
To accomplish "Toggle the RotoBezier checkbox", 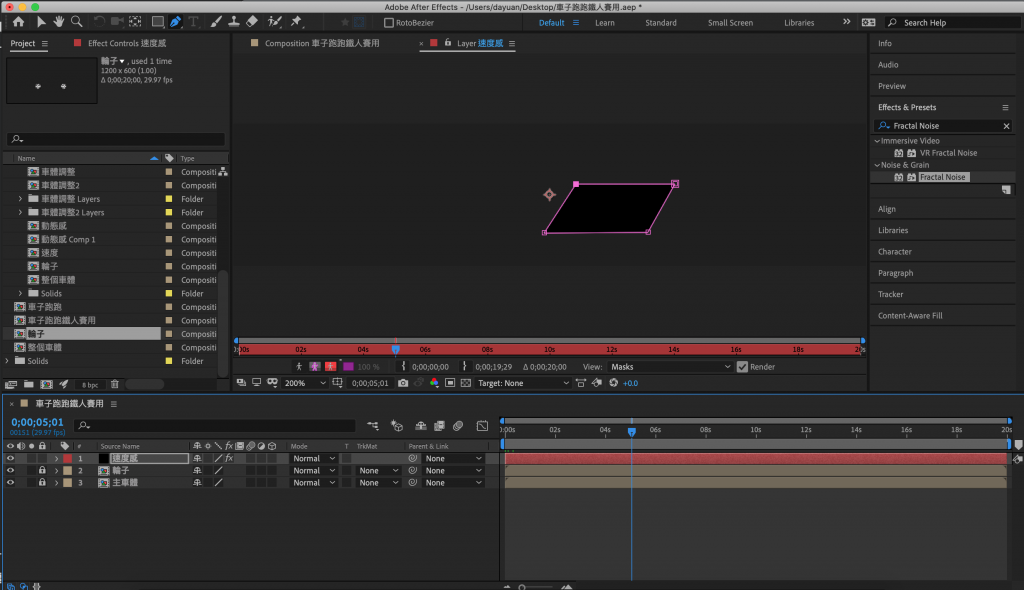I will [x=389, y=23].
